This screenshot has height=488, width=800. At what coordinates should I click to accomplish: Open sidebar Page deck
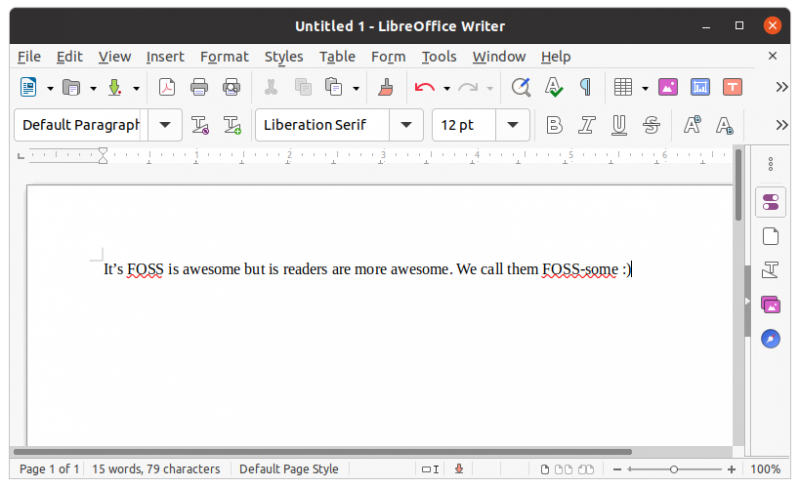[x=770, y=236]
